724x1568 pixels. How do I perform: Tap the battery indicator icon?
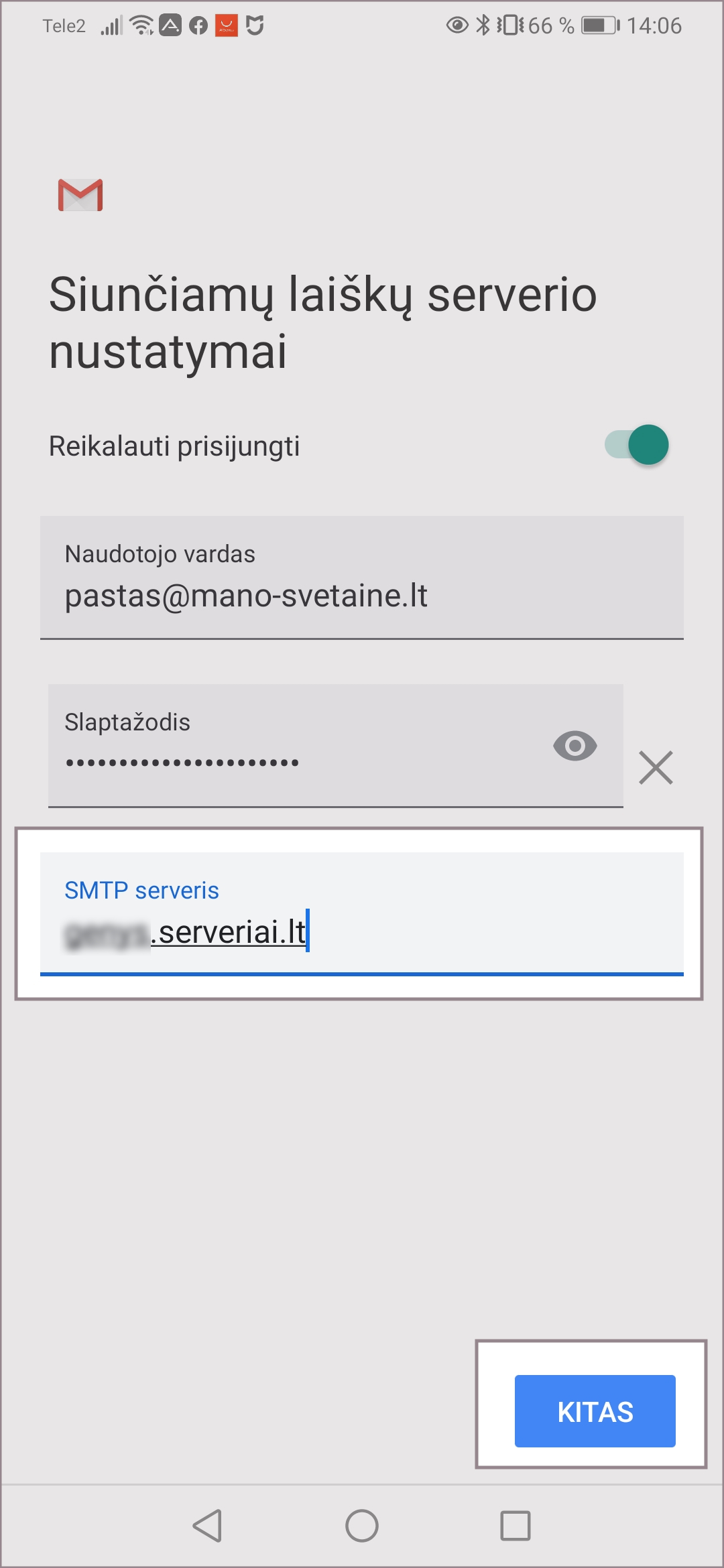tap(600, 25)
